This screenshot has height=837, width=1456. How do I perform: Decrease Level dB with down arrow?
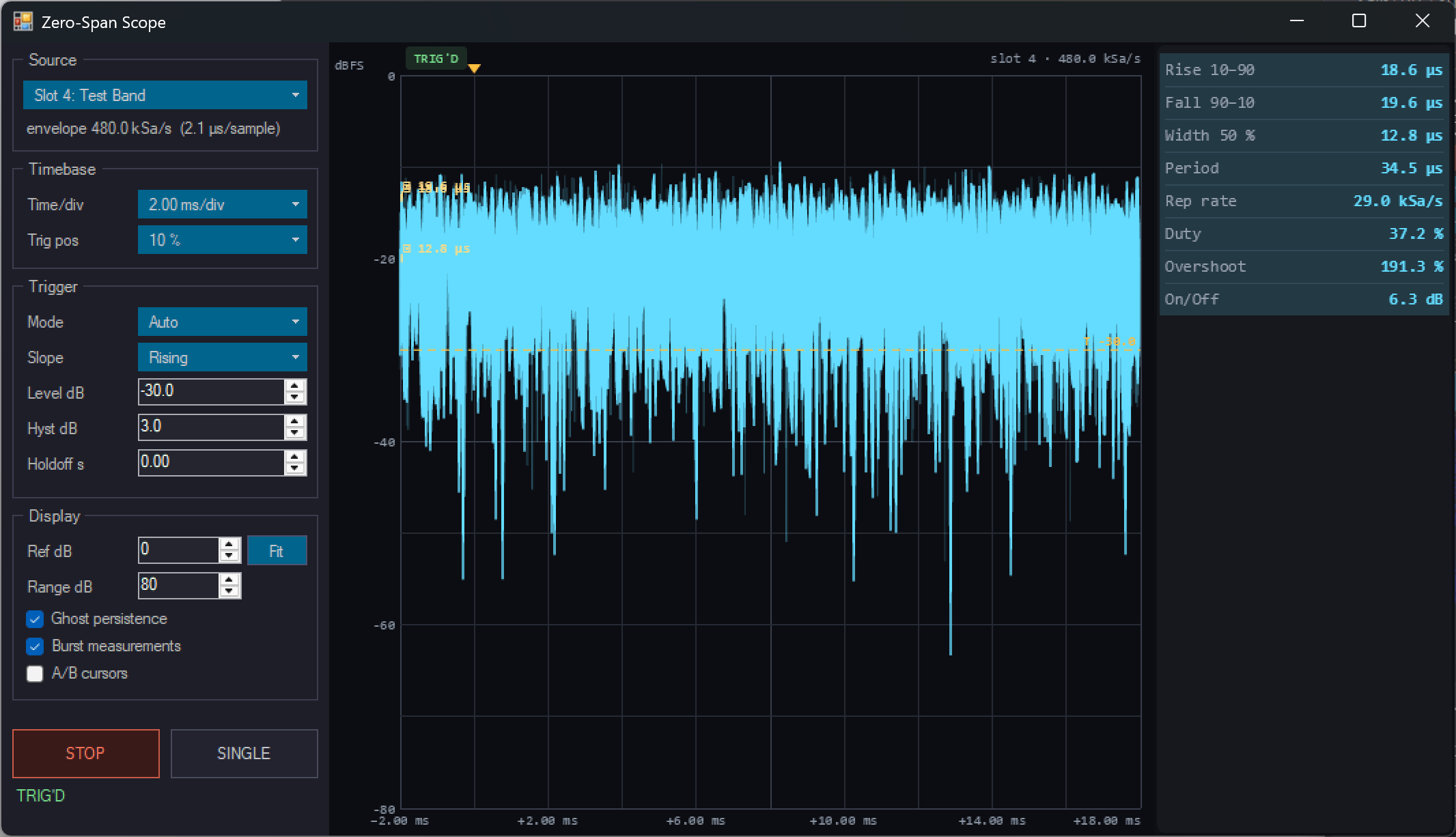(x=295, y=398)
